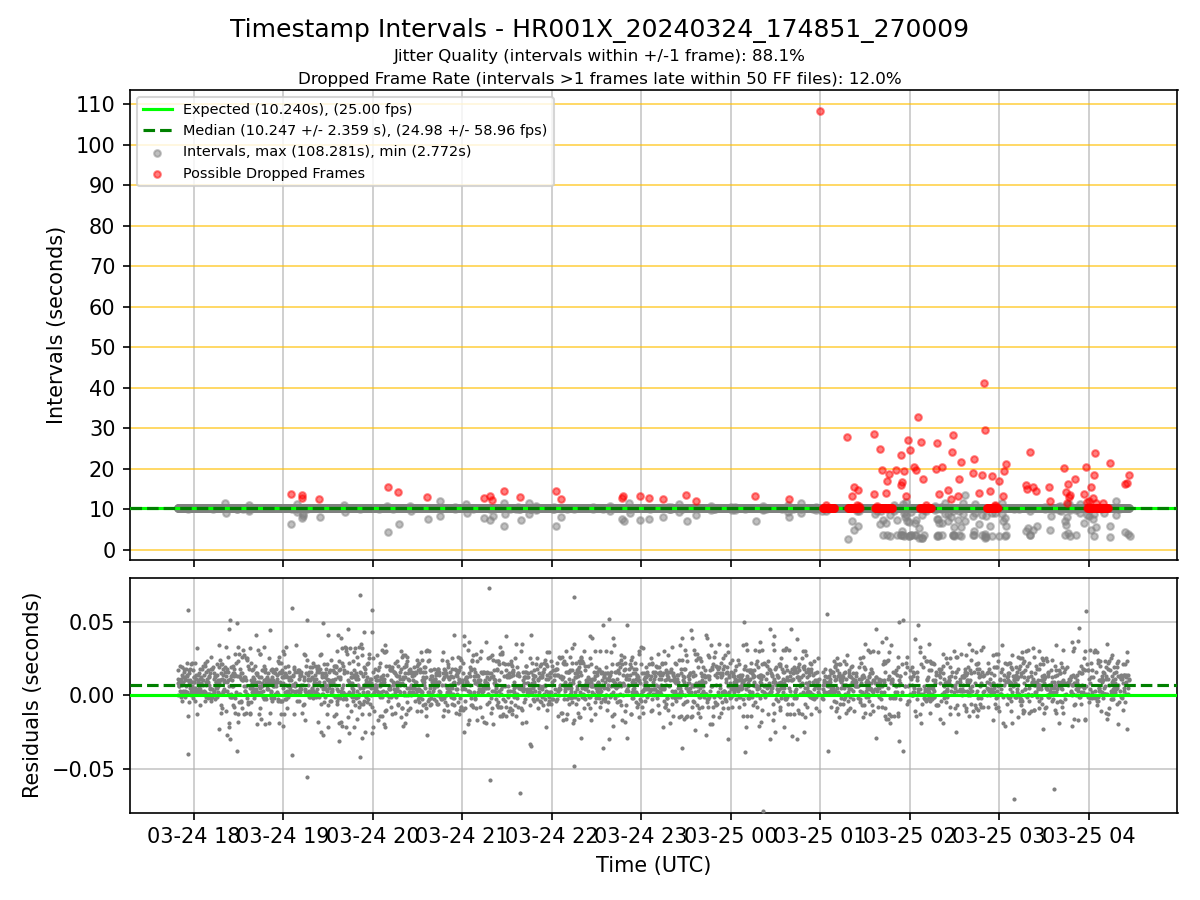The height and width of the screenshot is (900, 1200).
Task: Click the x-axis tick label '03-24 21'
Action: [462, 835]
